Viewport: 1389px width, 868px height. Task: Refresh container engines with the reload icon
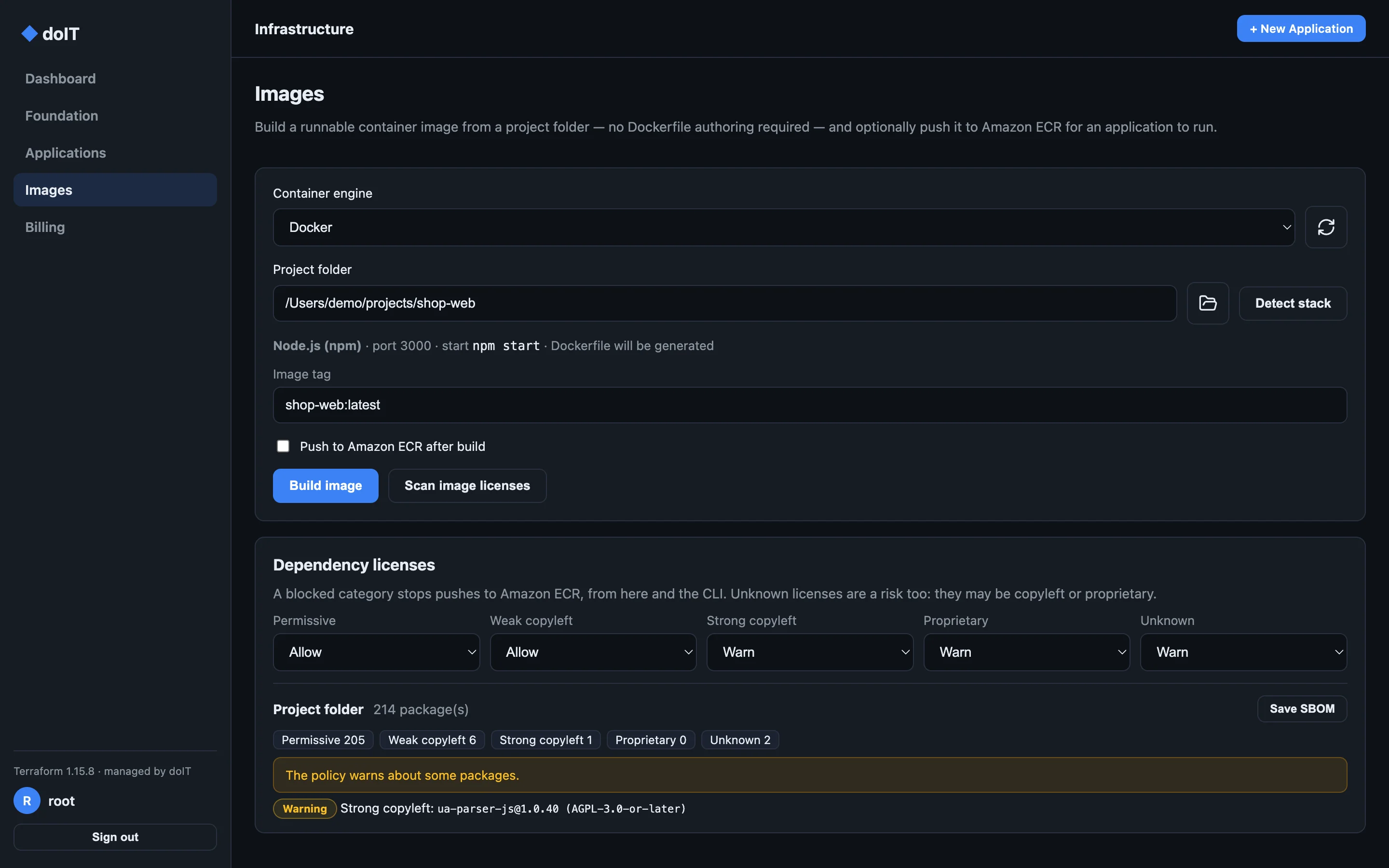tap(1326, 227)
